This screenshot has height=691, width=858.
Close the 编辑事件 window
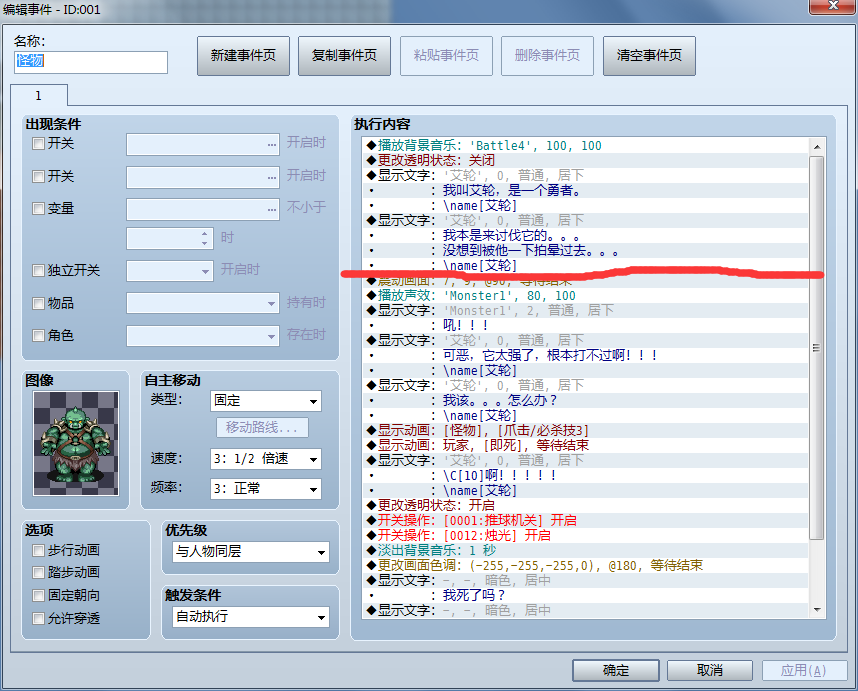[833, 5]
